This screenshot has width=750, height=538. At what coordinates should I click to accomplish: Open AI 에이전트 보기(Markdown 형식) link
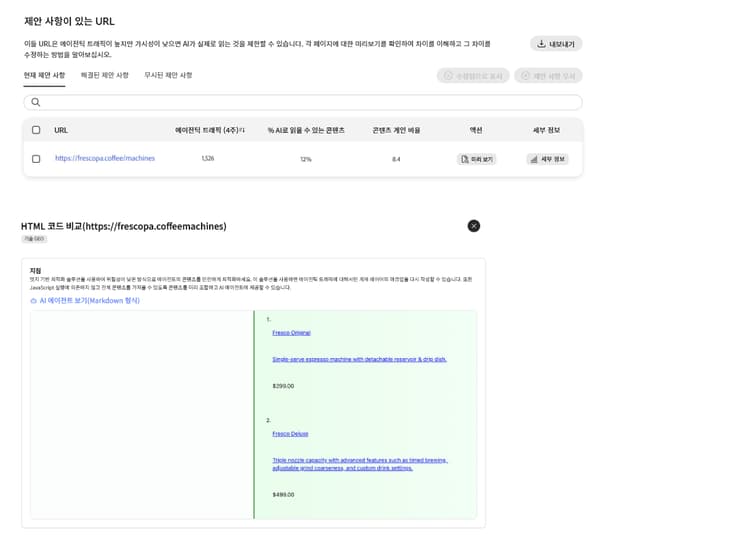click(85, 300)
